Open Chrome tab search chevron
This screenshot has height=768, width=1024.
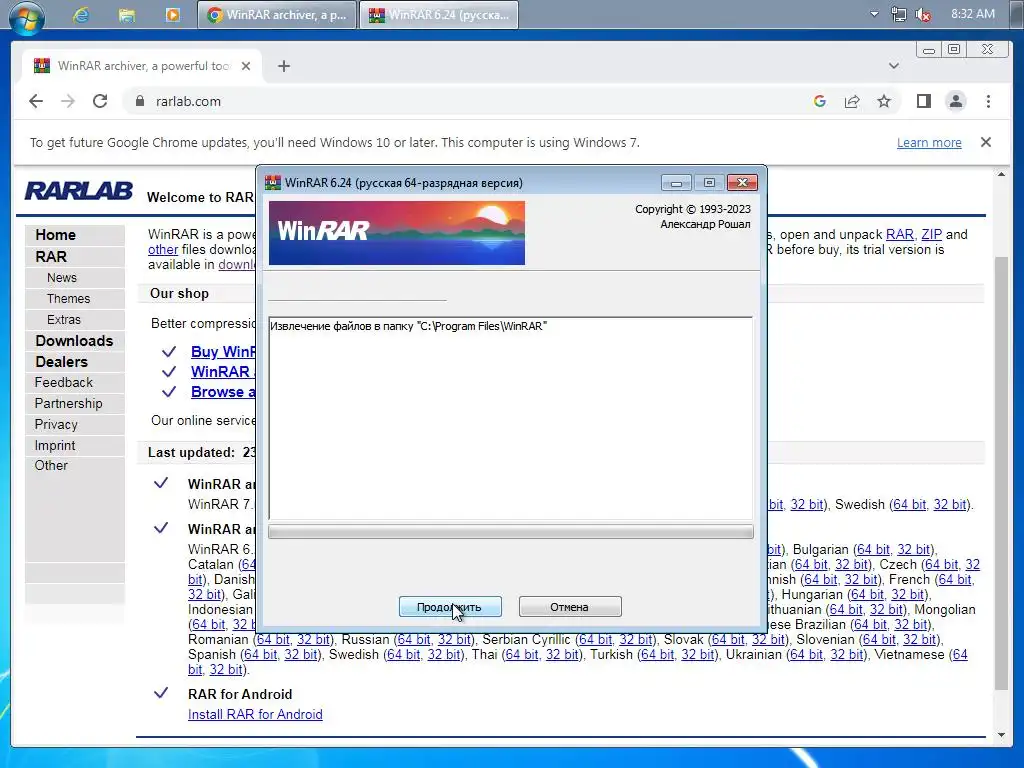894,66
